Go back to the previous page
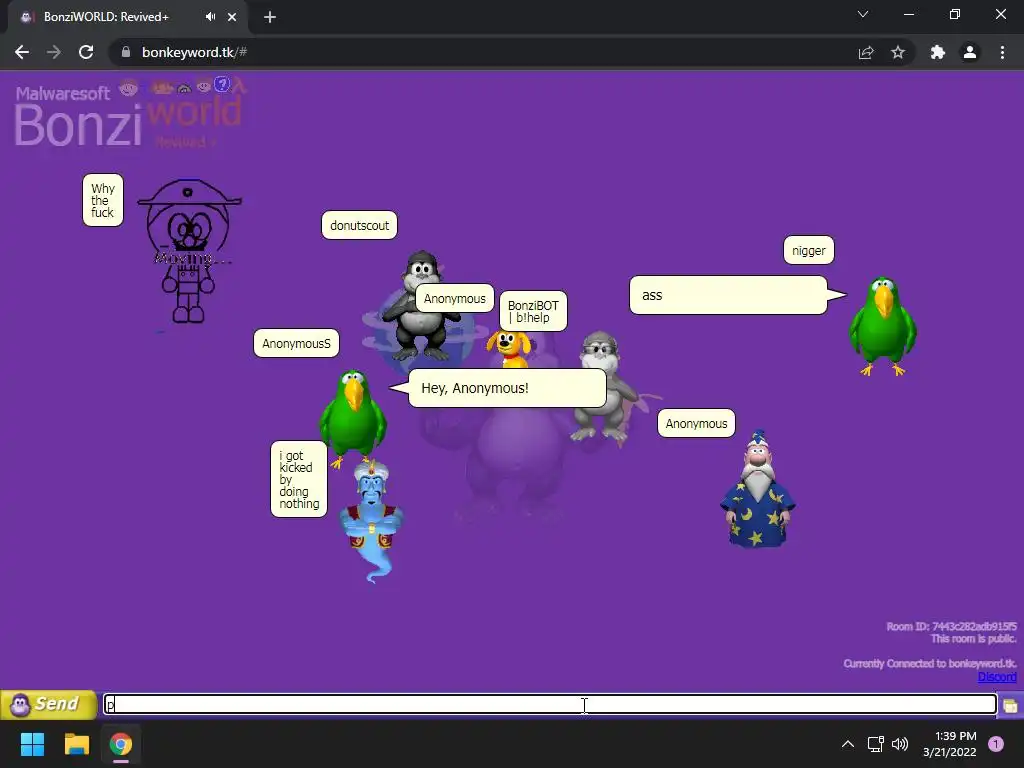Image resolution: width=1024 pixels, height=768 pixels. tap(22, 52)
